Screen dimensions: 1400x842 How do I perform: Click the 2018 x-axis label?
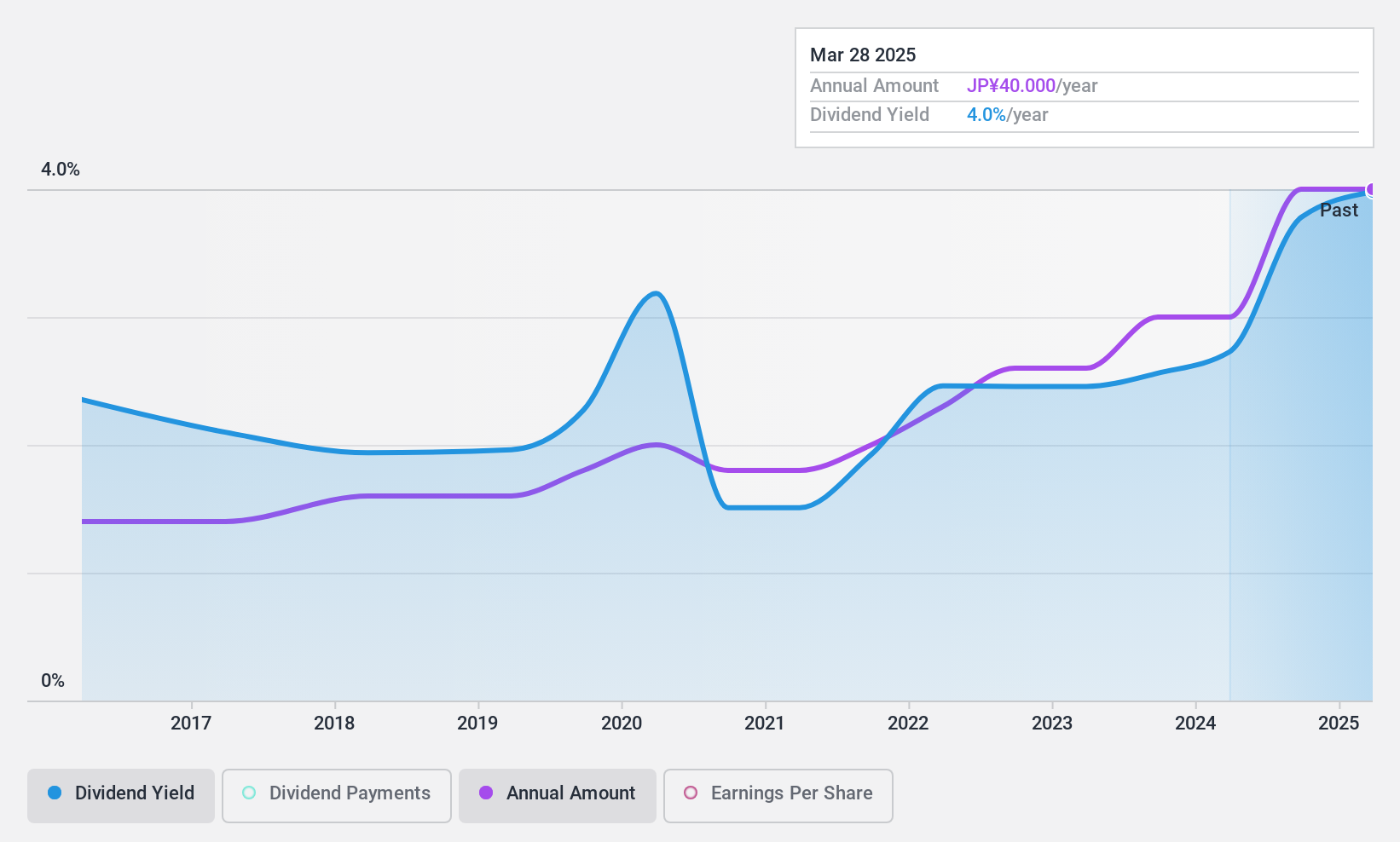[x=334, y=724]
